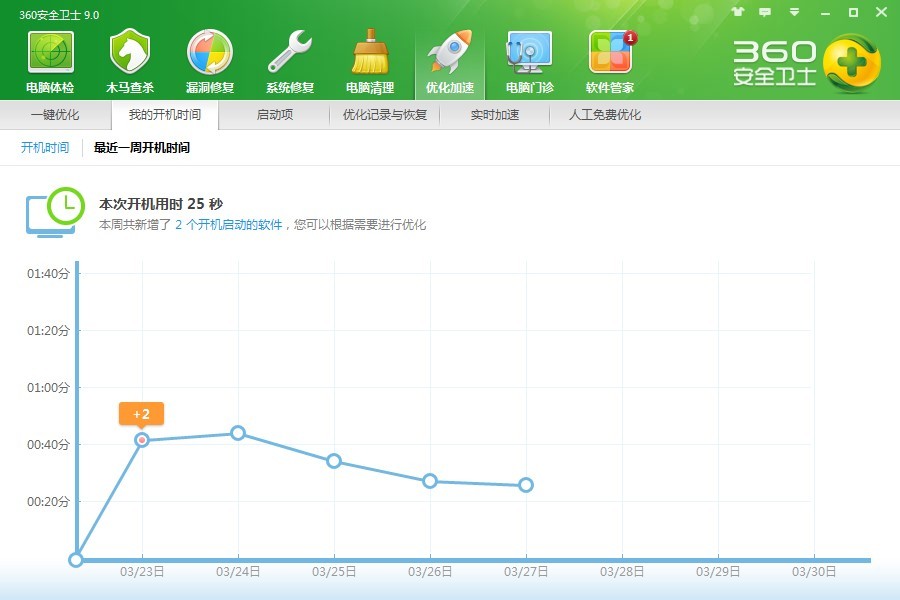Click the red notification badge on 软件管家
The image size is (900, 600).
[x=630, y=38]
